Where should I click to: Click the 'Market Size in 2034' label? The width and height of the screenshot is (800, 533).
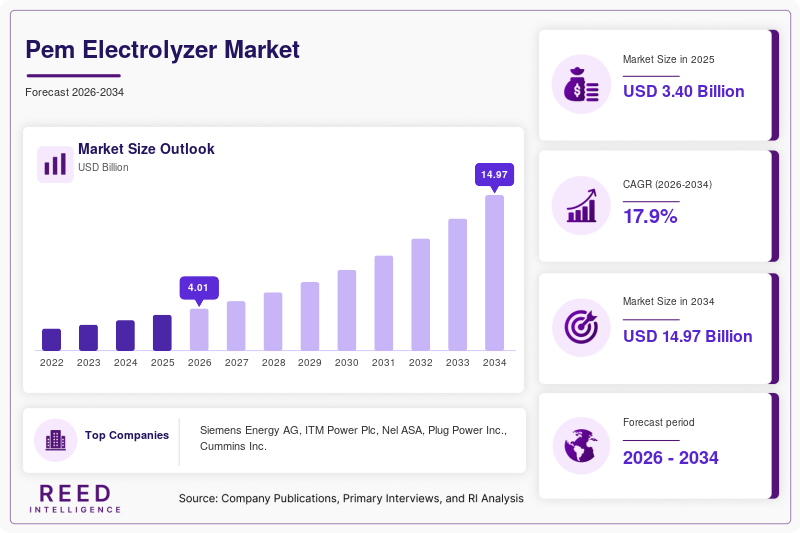(668, 301)
